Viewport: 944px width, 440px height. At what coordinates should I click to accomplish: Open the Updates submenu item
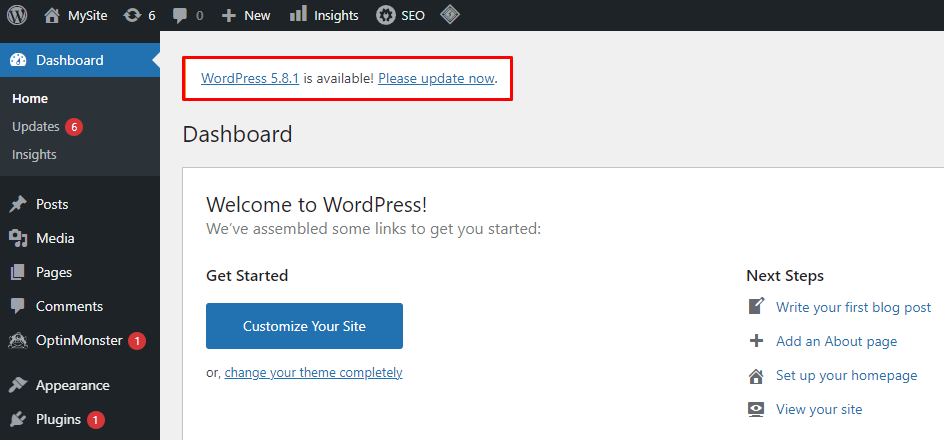pyautogui.click(x=36, y=127)
